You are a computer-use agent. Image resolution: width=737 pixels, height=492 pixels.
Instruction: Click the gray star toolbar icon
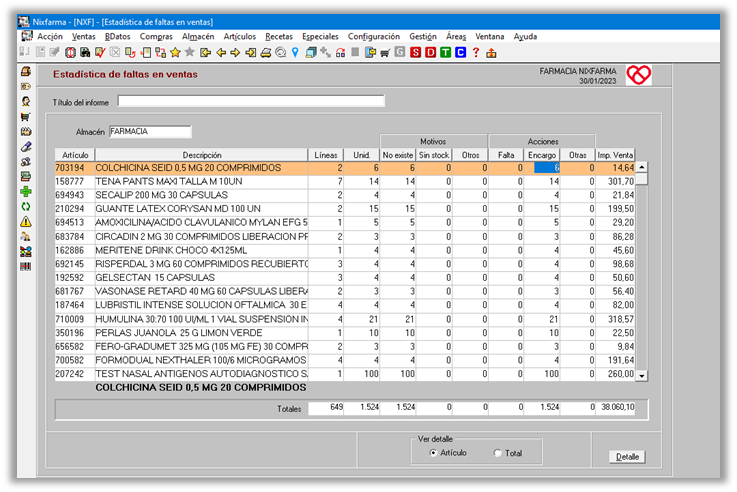click(x=190, y=53)
